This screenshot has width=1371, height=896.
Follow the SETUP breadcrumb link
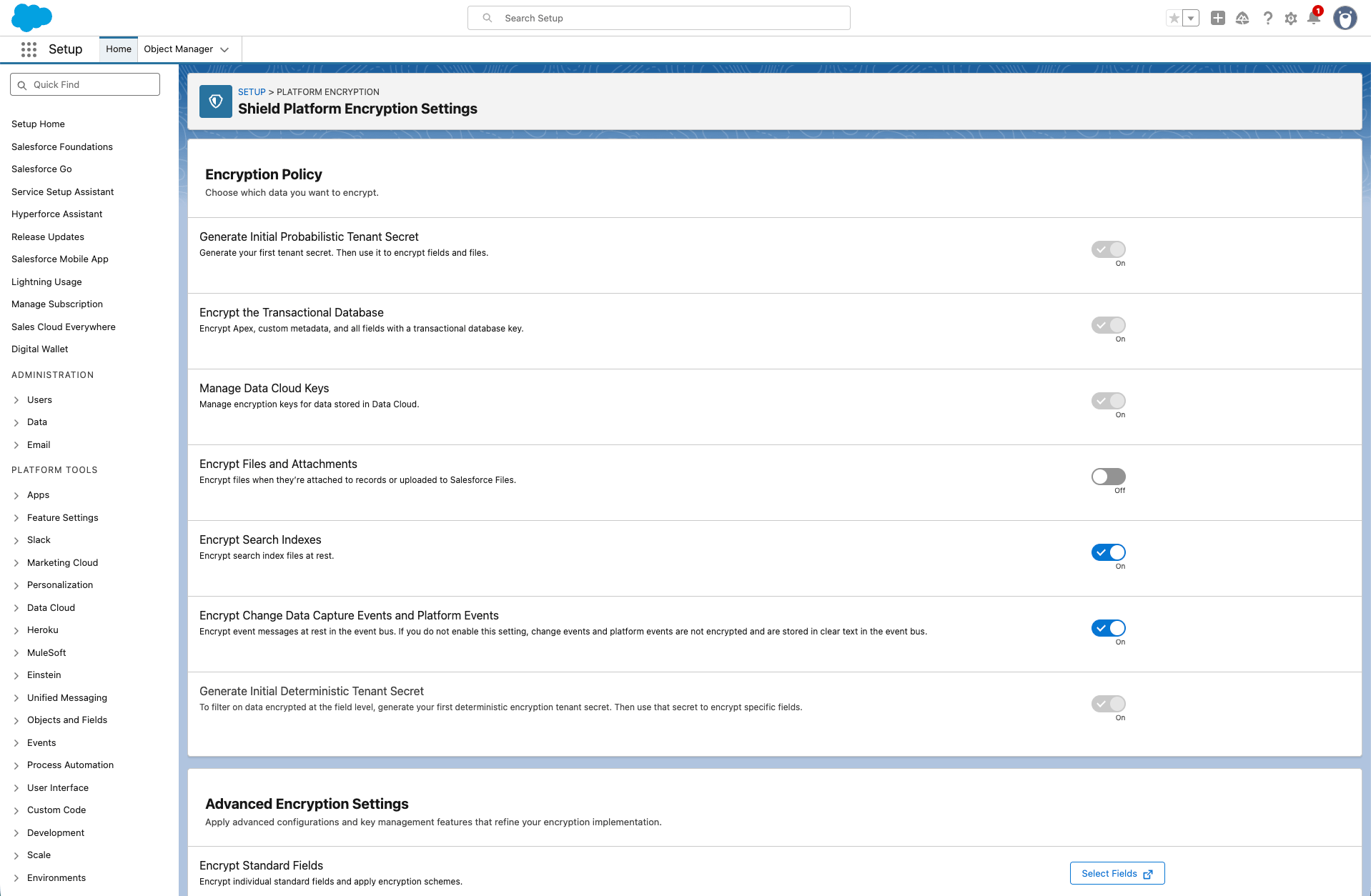(252, 92)
